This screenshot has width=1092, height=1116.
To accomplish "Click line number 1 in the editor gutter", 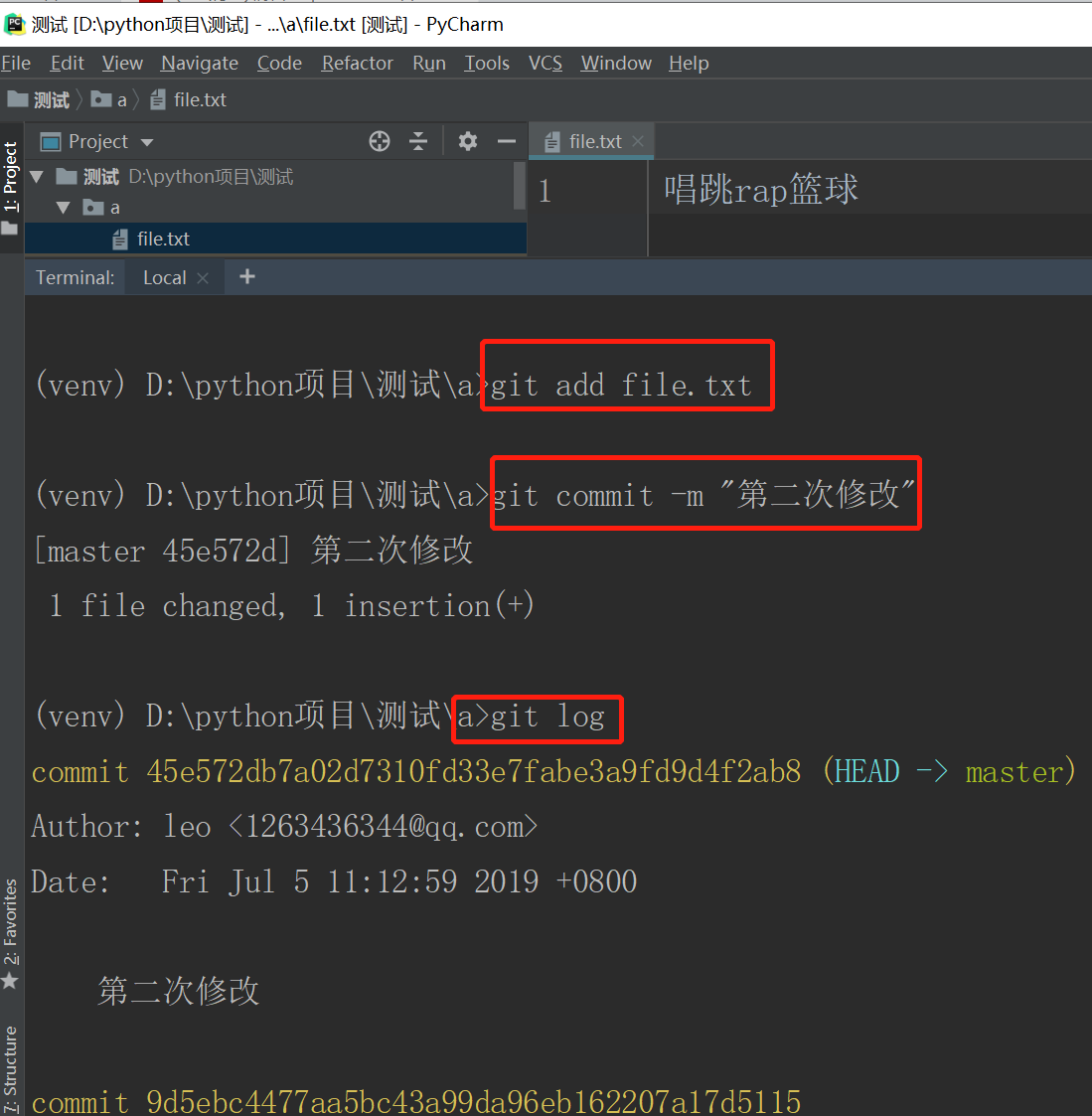I will tap(545, 190).
